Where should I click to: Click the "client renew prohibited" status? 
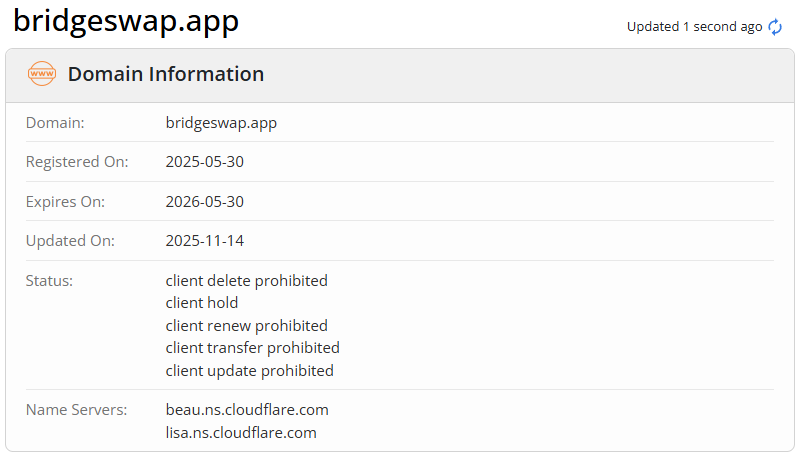click(x=247, y=326)
